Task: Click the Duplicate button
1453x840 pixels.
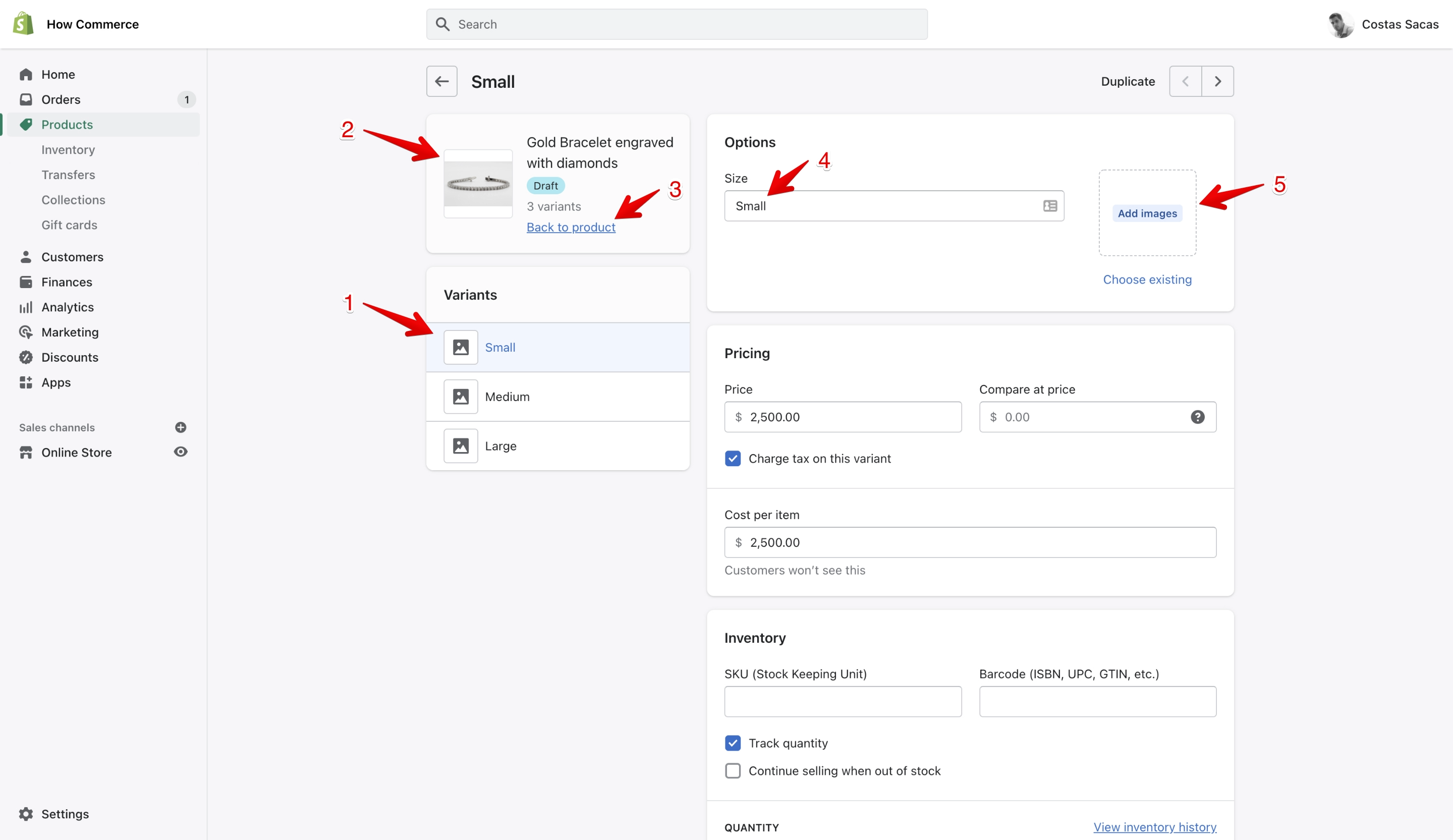Action: coord(1128,81)
